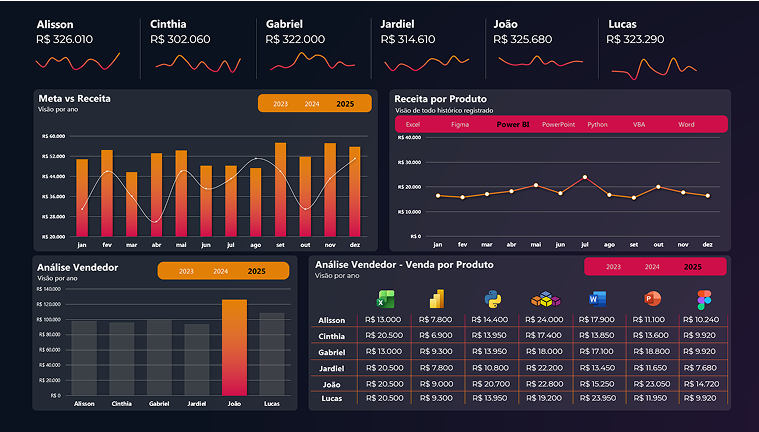Click Jardiel total R$ 314.610

tap(408, 39)
